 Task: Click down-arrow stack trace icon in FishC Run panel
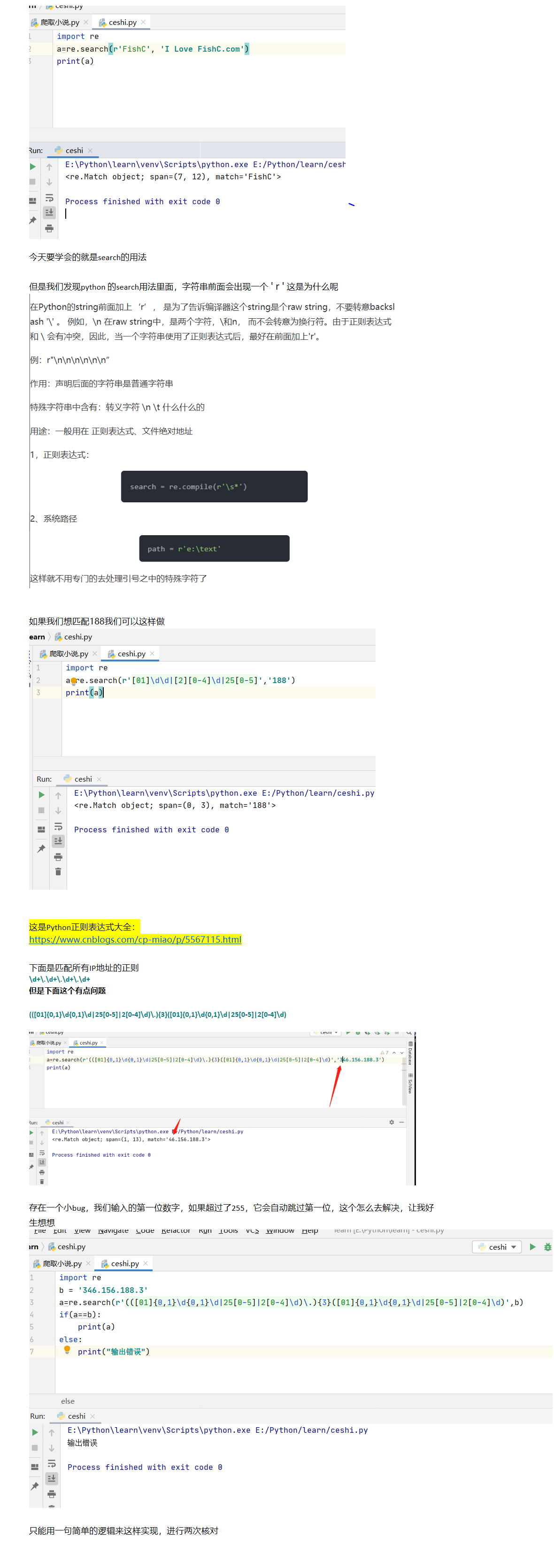[49, 182]
